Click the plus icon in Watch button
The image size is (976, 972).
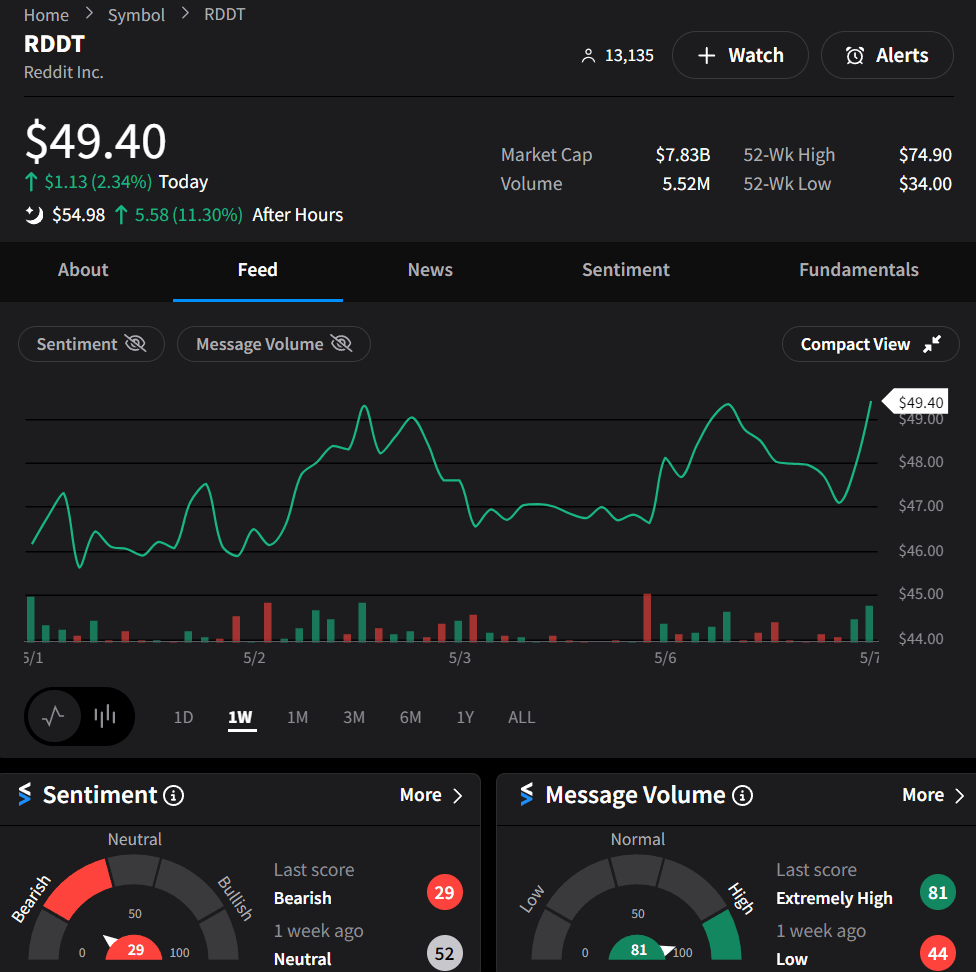tap(706, 56)
